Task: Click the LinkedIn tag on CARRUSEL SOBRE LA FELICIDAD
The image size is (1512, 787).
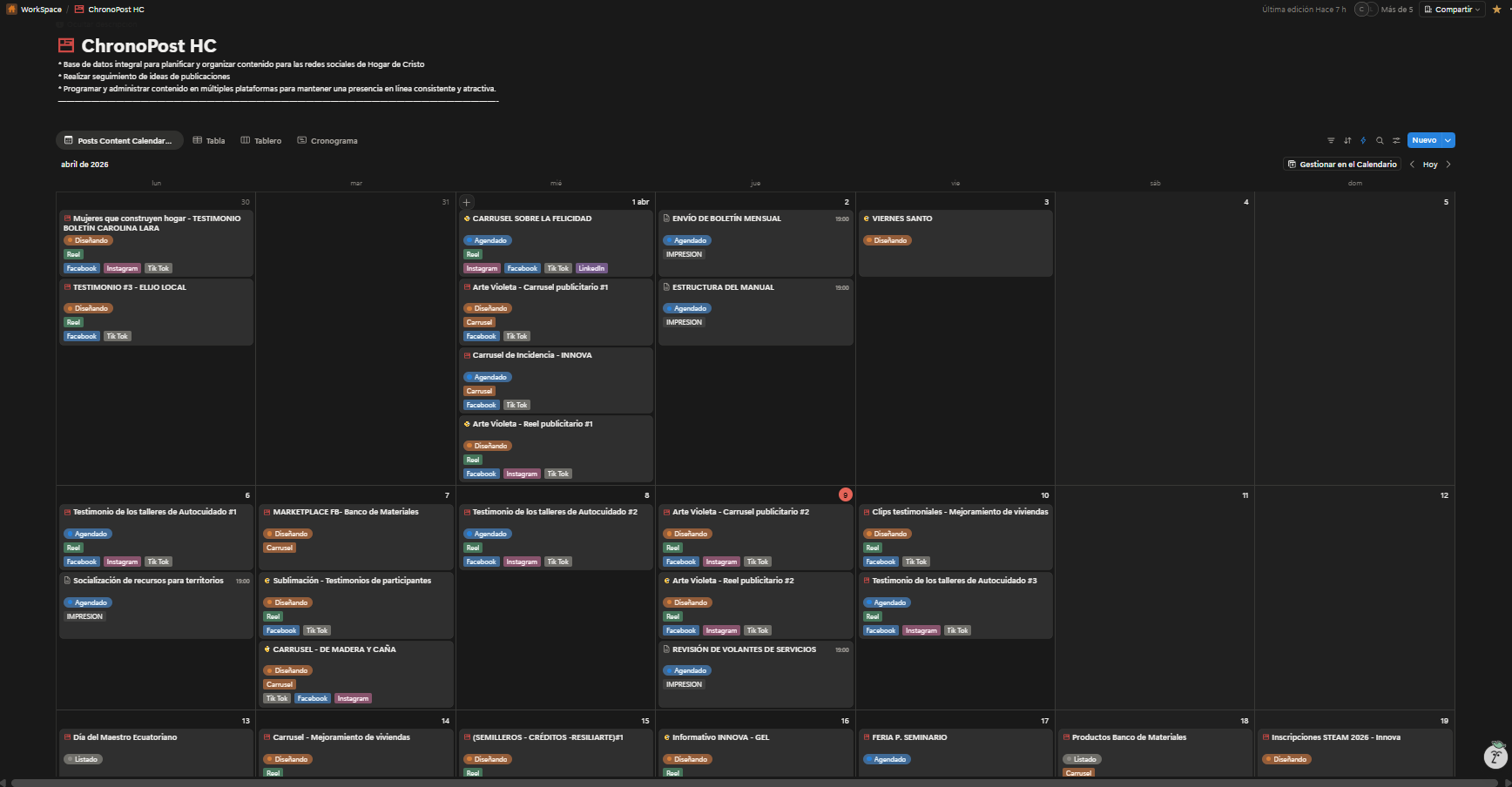Action: (591, 268)
